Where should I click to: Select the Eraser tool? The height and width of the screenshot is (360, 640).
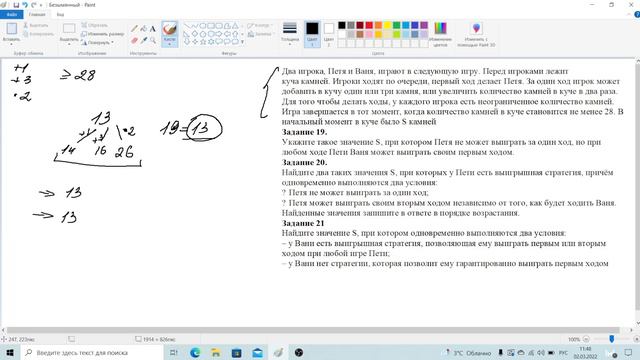(134, 40)
